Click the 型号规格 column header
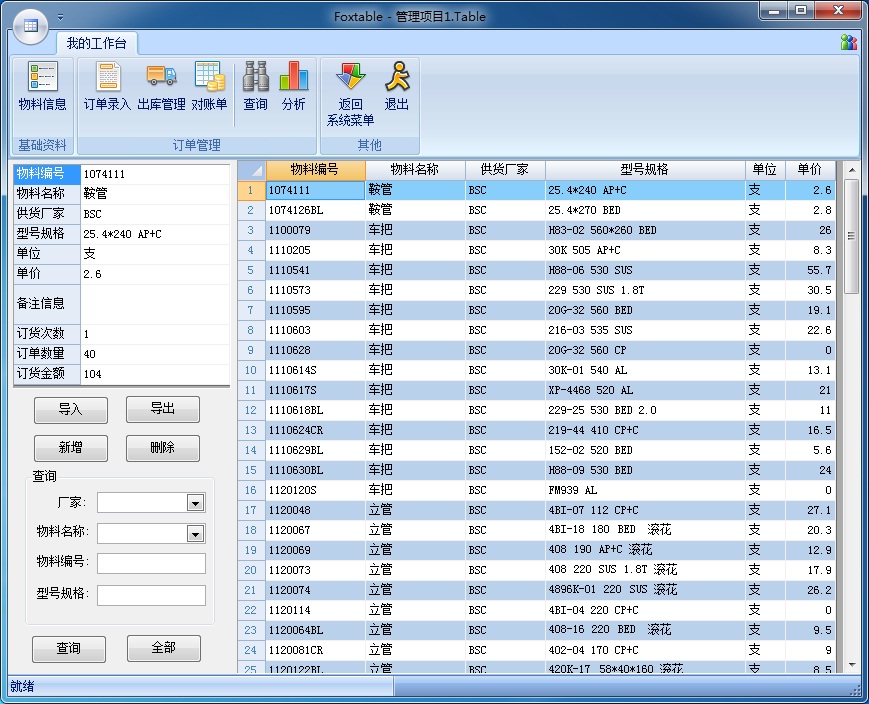The image size is (869, 704). tap(645, 170)
